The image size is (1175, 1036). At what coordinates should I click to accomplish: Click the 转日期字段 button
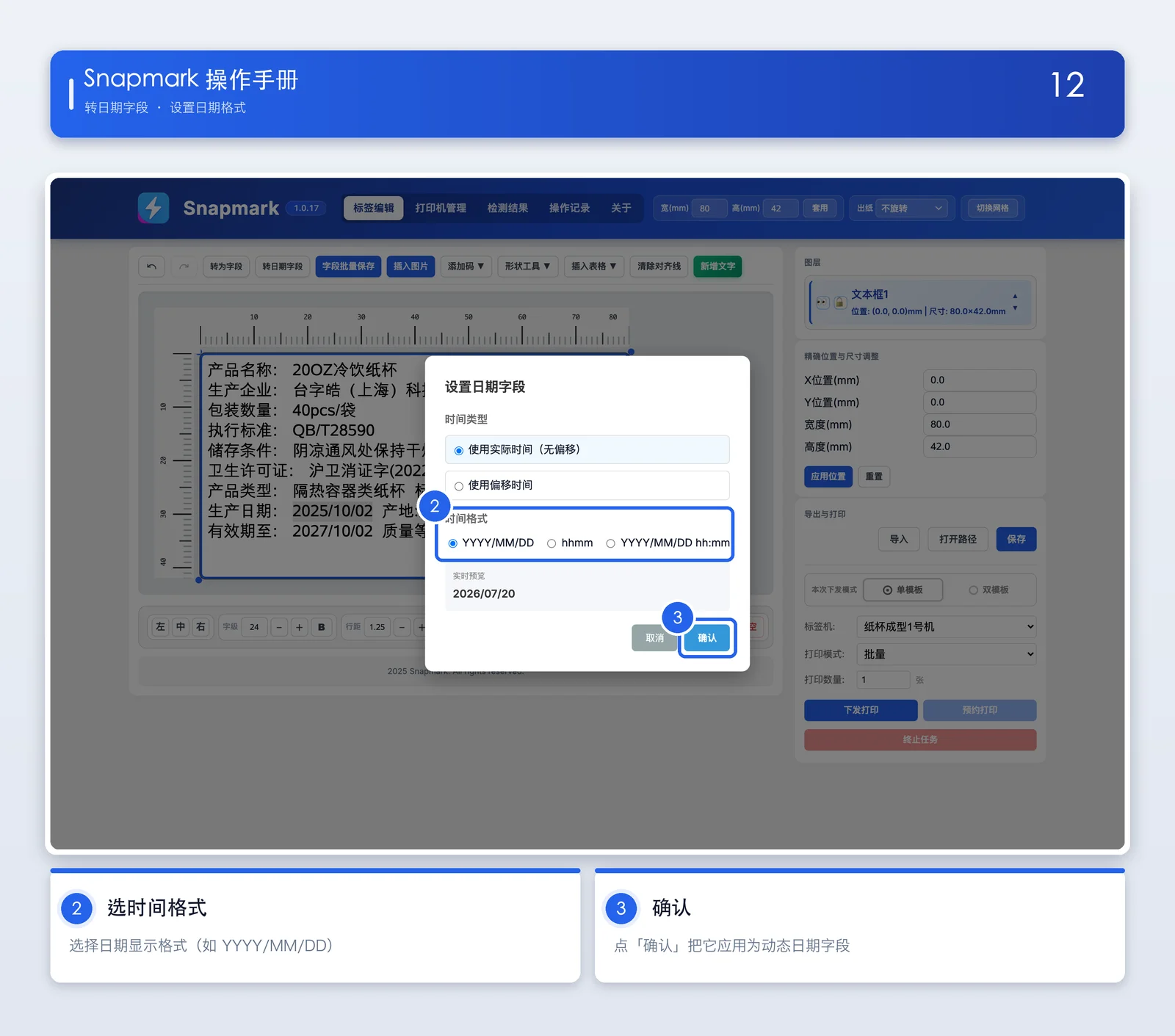coord(283,267)
